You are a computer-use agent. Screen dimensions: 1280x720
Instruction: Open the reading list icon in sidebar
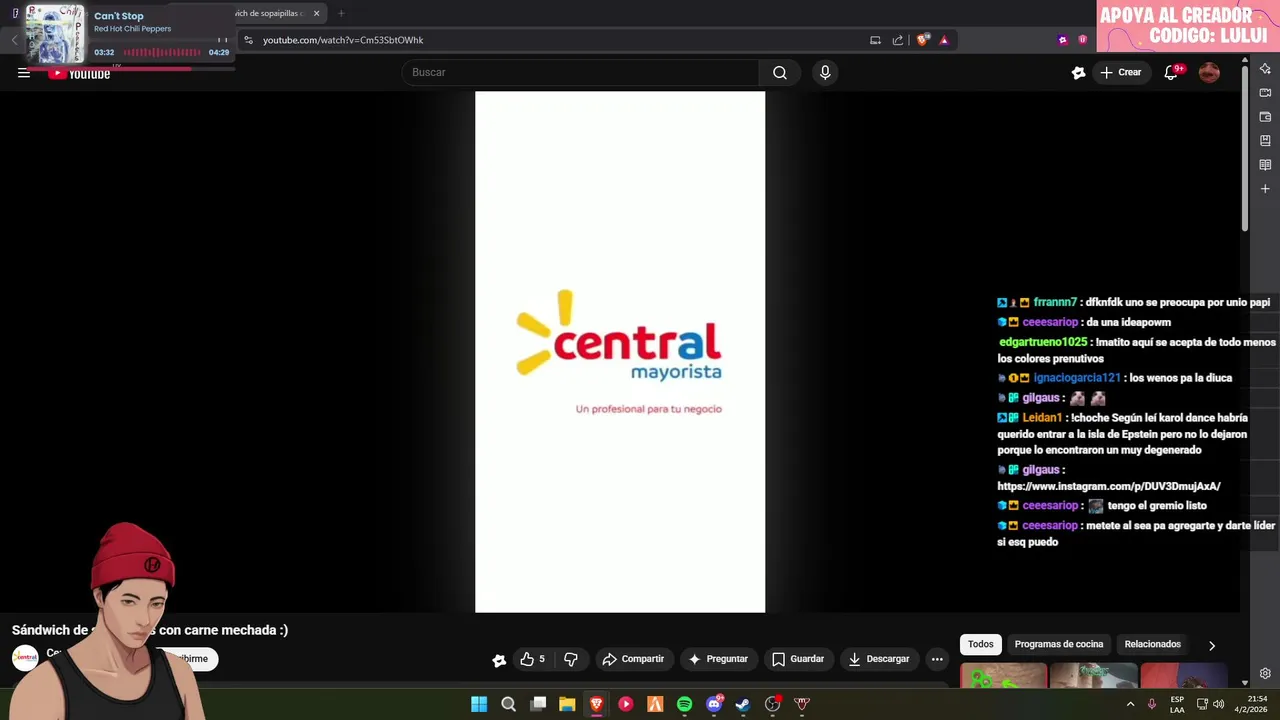(1265, 165)
